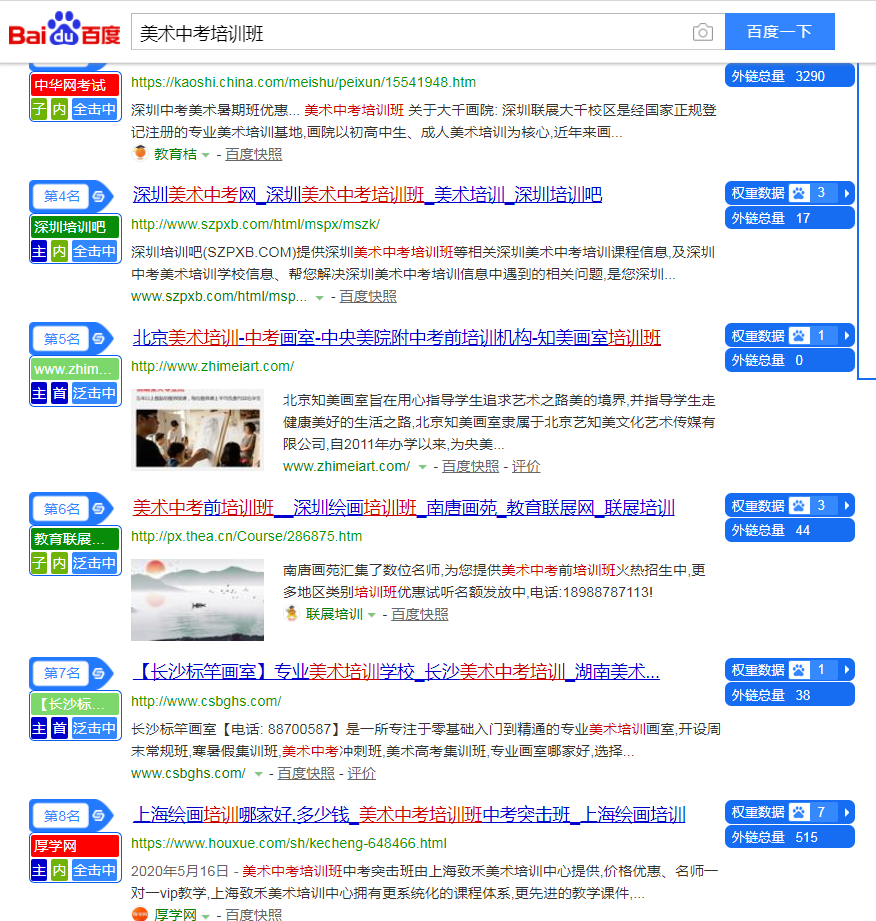This screenshot has width=876, height=921.
Task: Expand 权重数据 arrow for 第8名 result
Action: (x=847, y=813)
